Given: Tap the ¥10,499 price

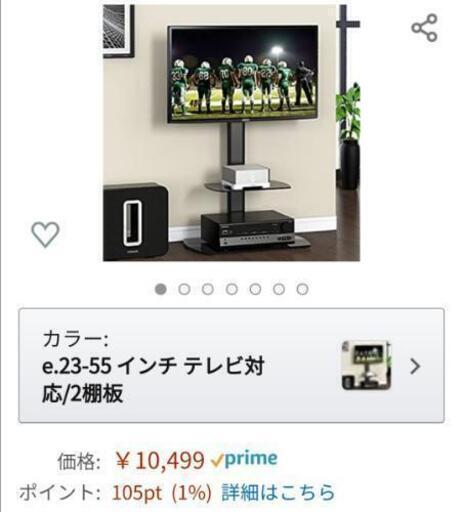Looking at the screenshot, I should click(160, 461).
